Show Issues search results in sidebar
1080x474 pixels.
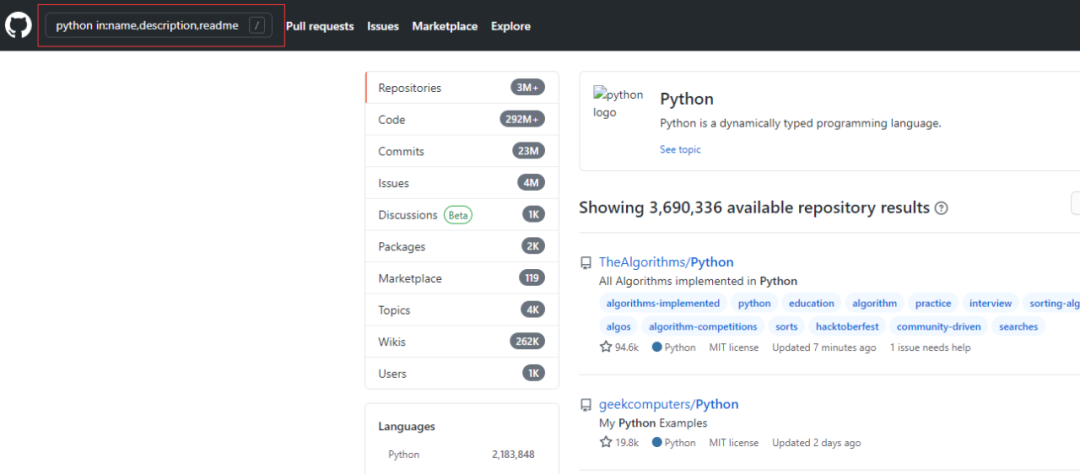(461, 183)
